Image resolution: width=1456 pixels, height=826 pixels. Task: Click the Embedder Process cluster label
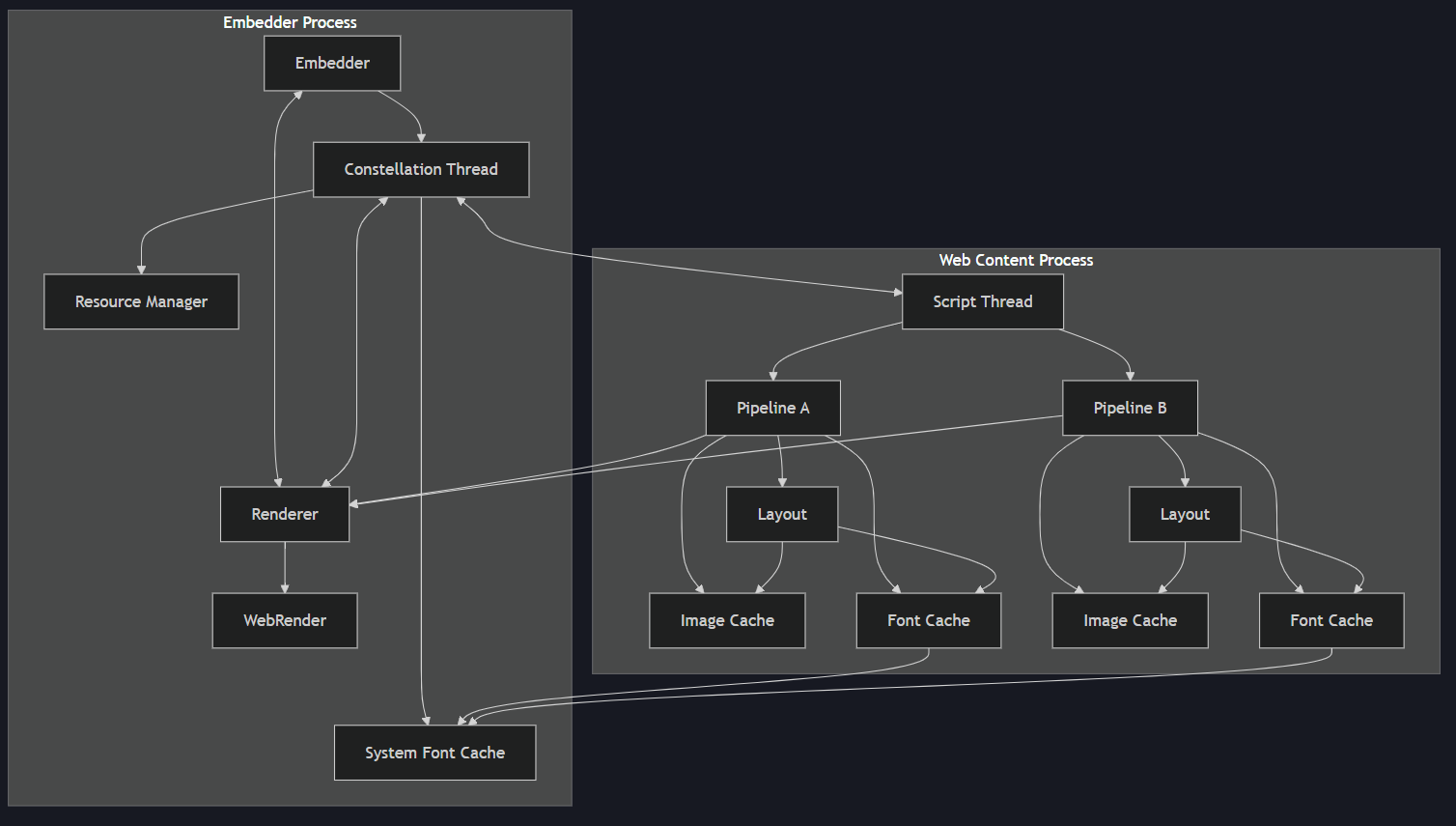pyautogui.click(x=290, y=21)
